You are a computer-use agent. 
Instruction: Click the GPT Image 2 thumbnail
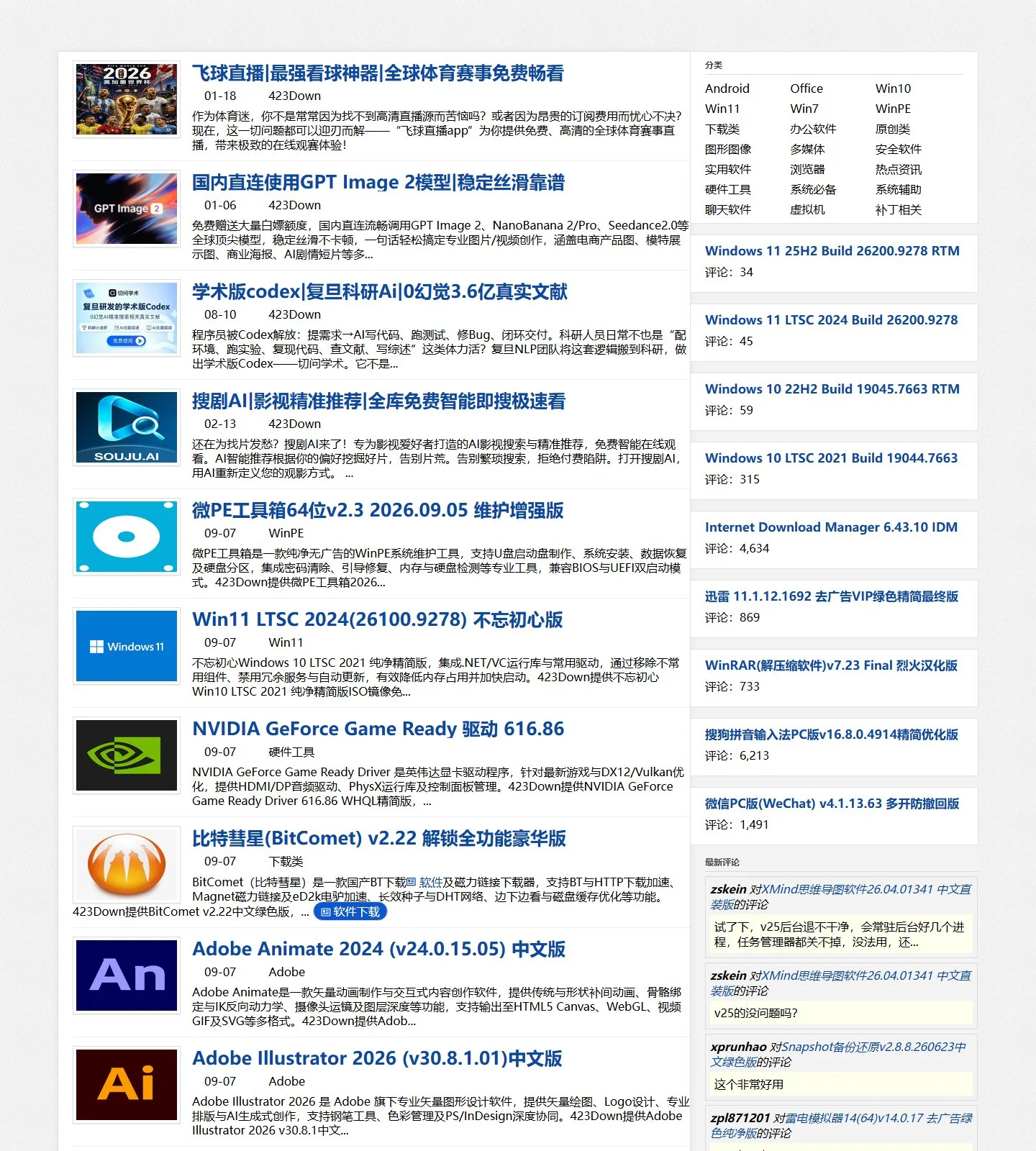(127, 209)
